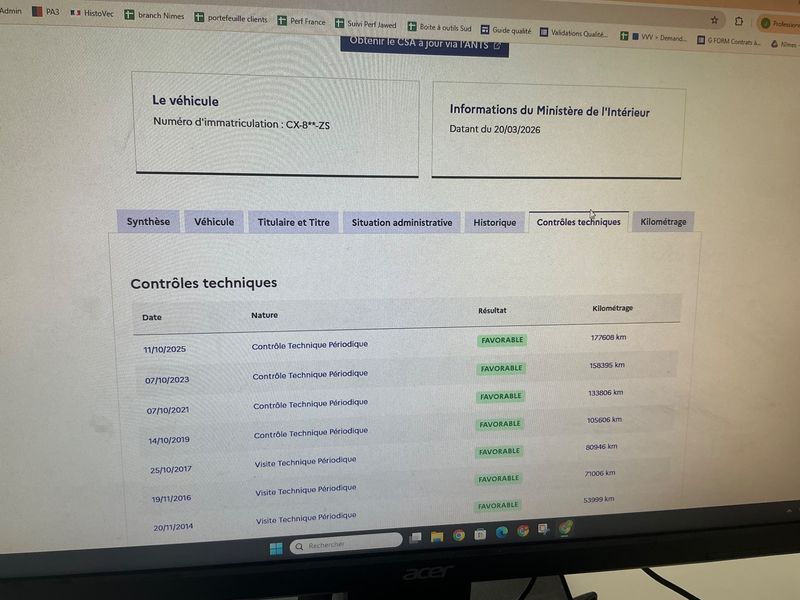Click the date 07/10/2021

click(168, 410)
